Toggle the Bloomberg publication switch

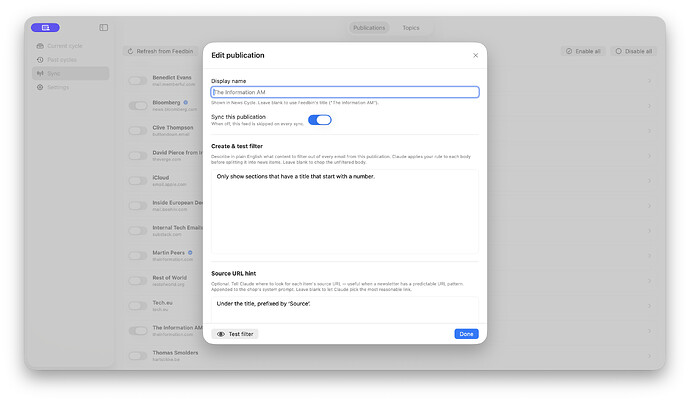point(138,106)
